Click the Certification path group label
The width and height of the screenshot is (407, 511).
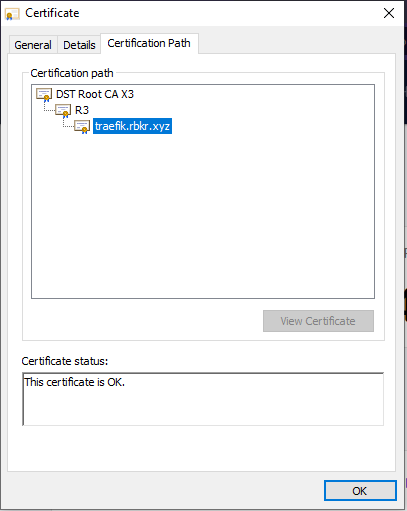point(72,73)
